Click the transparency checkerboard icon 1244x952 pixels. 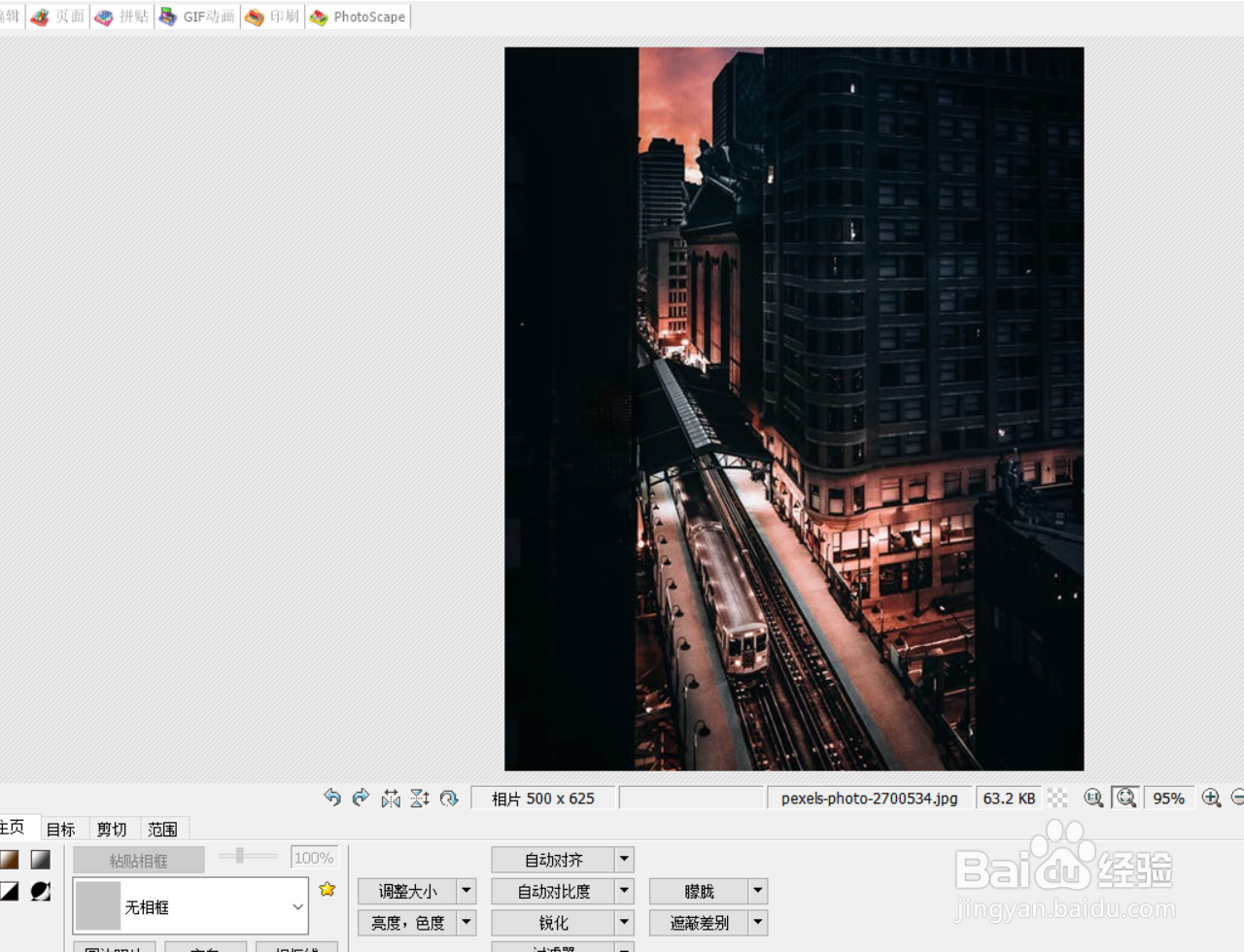coord(1057,798)
